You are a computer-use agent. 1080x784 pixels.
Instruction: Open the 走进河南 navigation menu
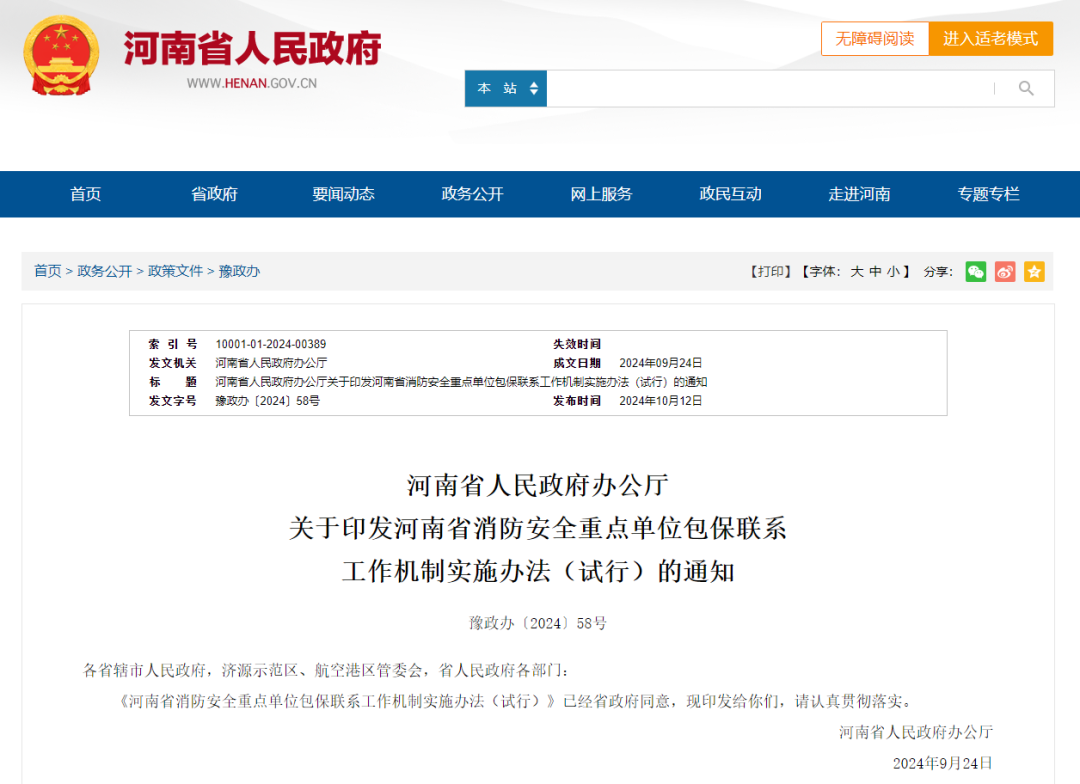tap(860, 194)
